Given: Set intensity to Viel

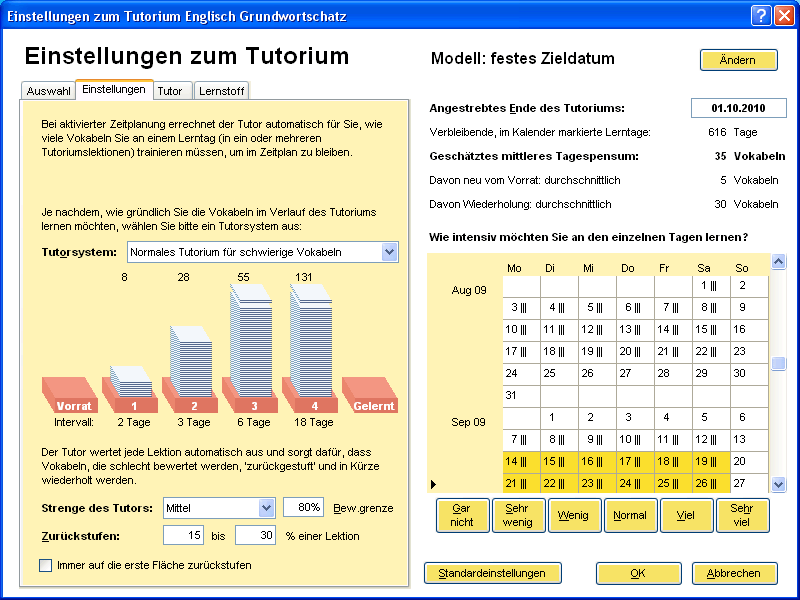Looking at the screenshot, I should click(x=686, y=515).
